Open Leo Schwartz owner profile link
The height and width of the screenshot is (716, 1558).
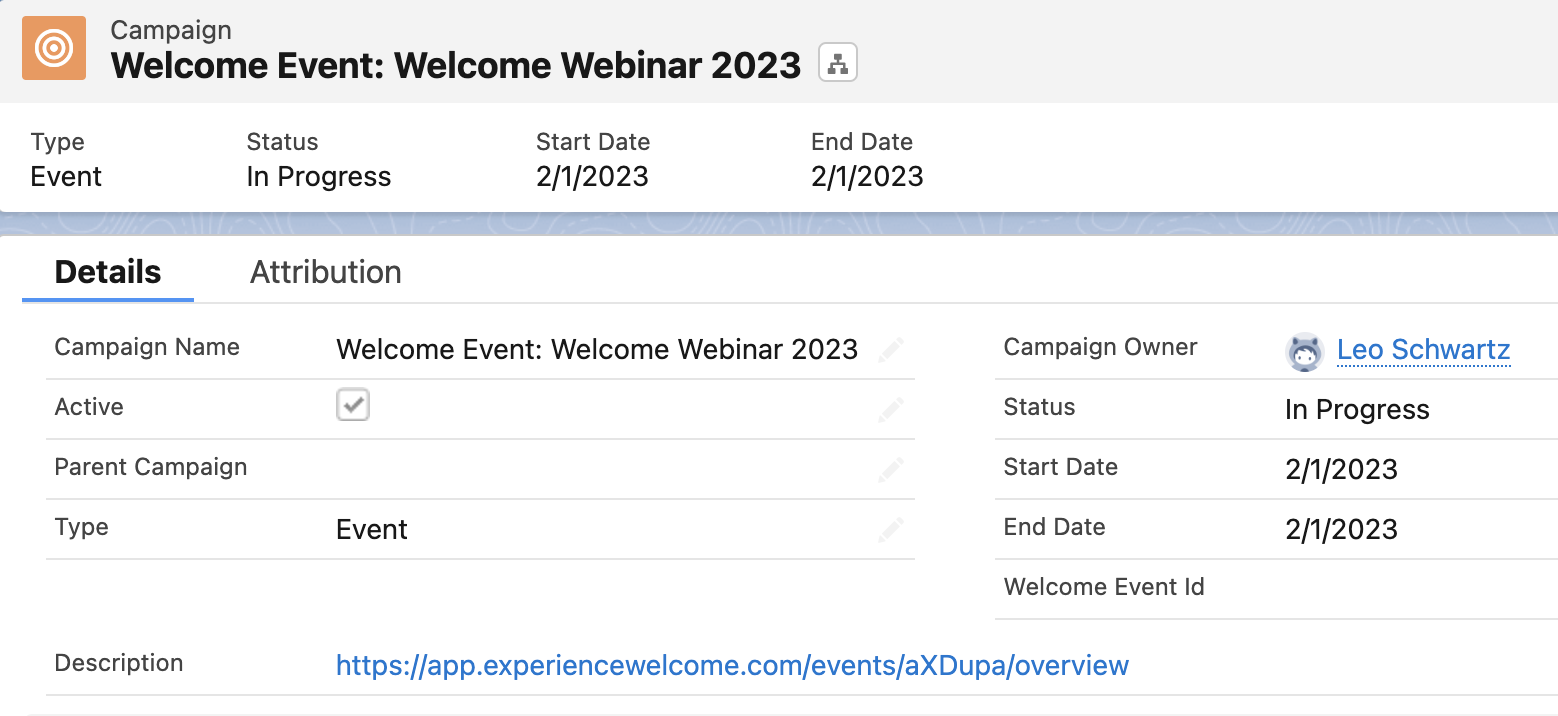(x=1423, y=350)
